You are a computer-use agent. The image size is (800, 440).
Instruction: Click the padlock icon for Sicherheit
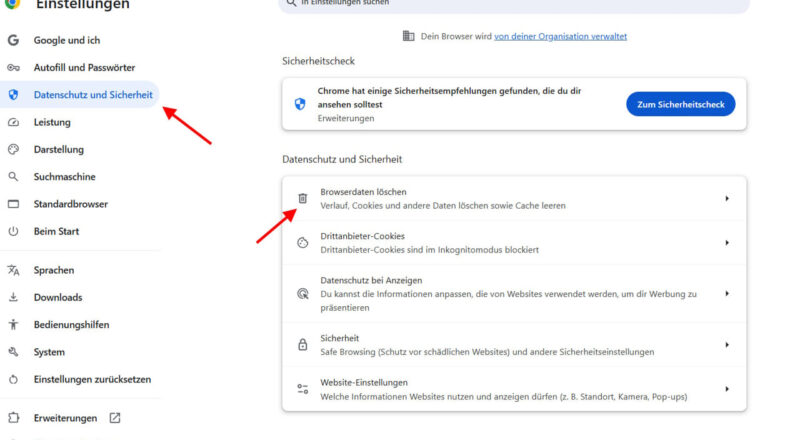pyautogui.click(x=303, y=345)
